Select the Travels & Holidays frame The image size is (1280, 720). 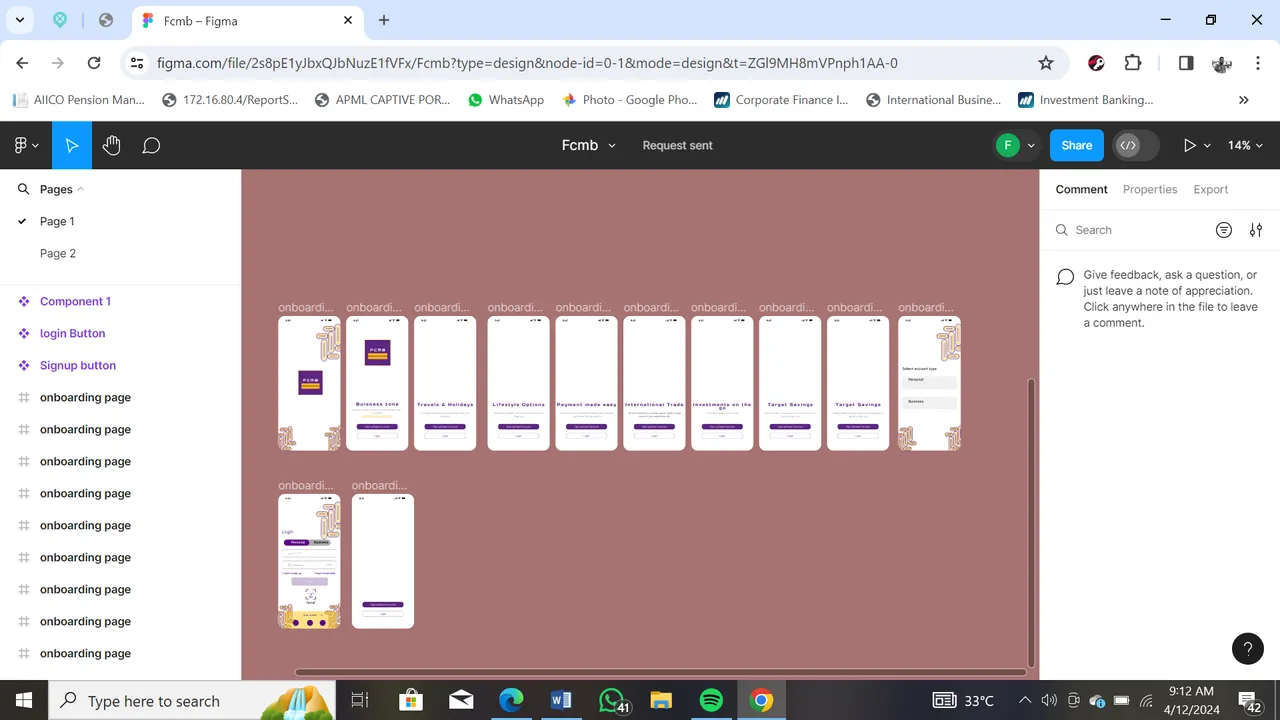445,383
